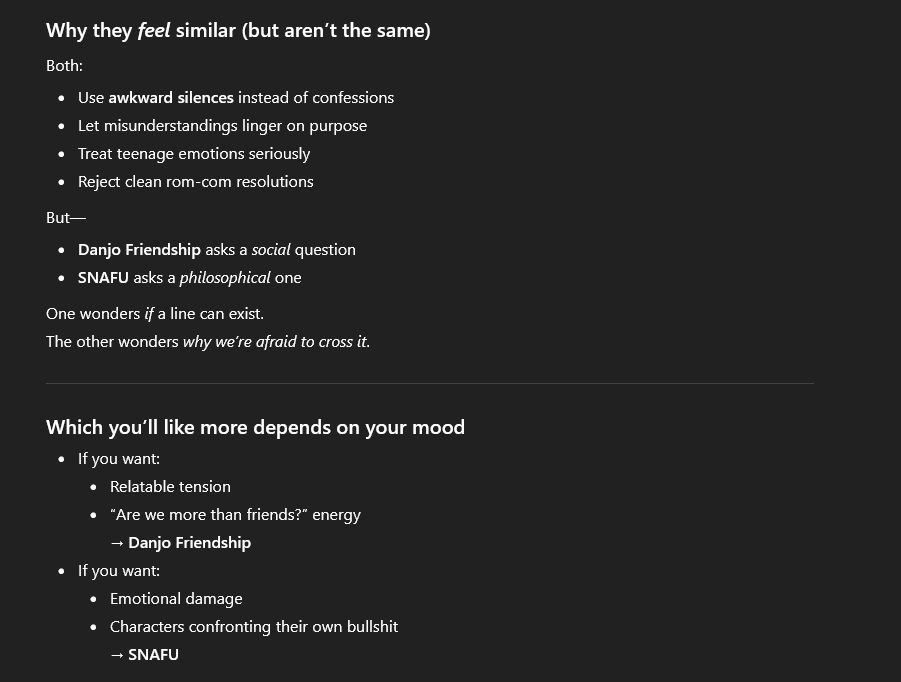The image size is (901, 682).
Task: Click the heading "Why they feel similar"
Action: click(238, 30)
